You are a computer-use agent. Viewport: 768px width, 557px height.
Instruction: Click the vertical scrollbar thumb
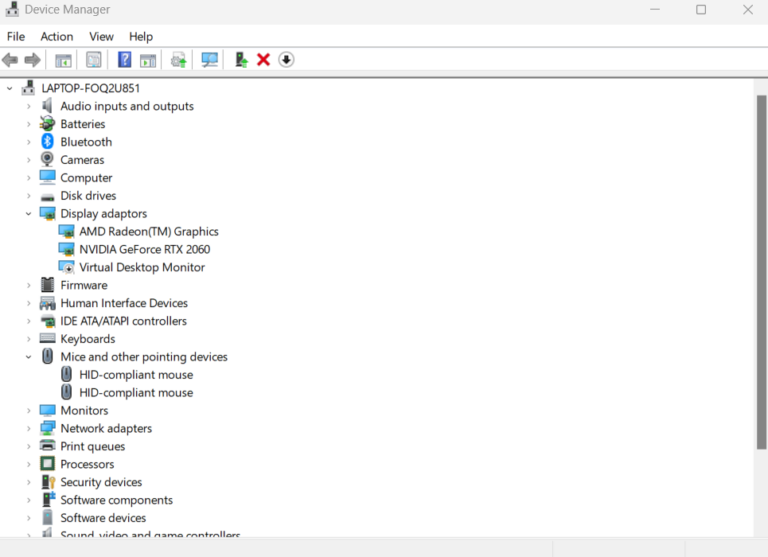click(x=761, y=272)
